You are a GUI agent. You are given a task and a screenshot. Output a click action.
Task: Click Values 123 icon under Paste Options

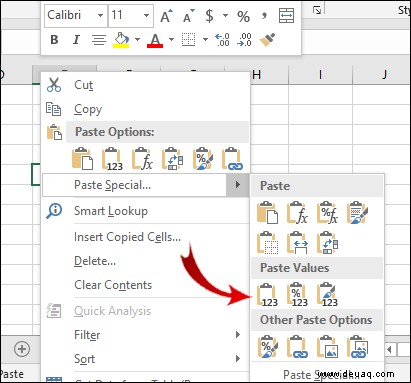[x=112, y=159]
